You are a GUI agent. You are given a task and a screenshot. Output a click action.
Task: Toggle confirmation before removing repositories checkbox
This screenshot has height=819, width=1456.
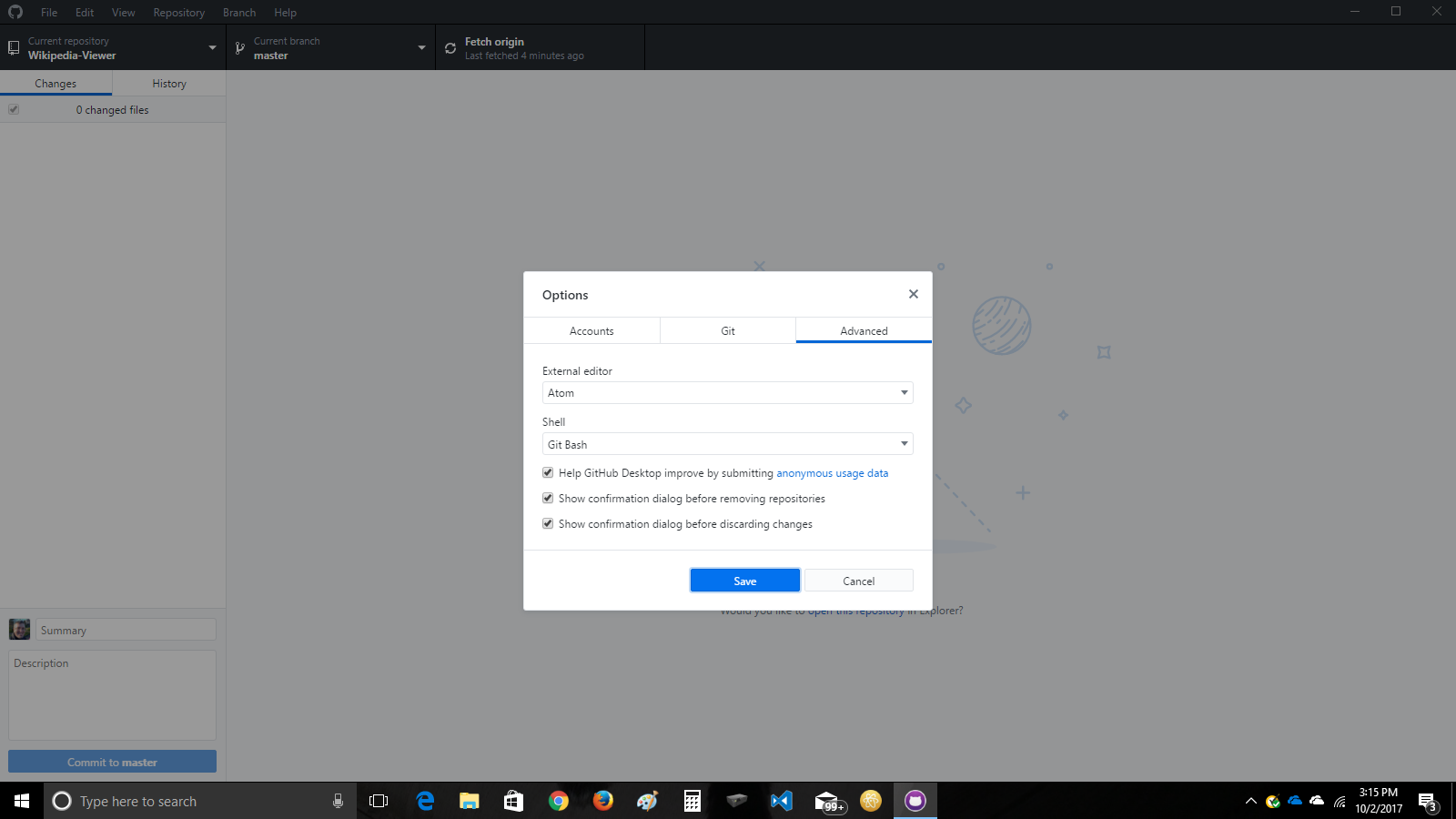click(548, 498)
